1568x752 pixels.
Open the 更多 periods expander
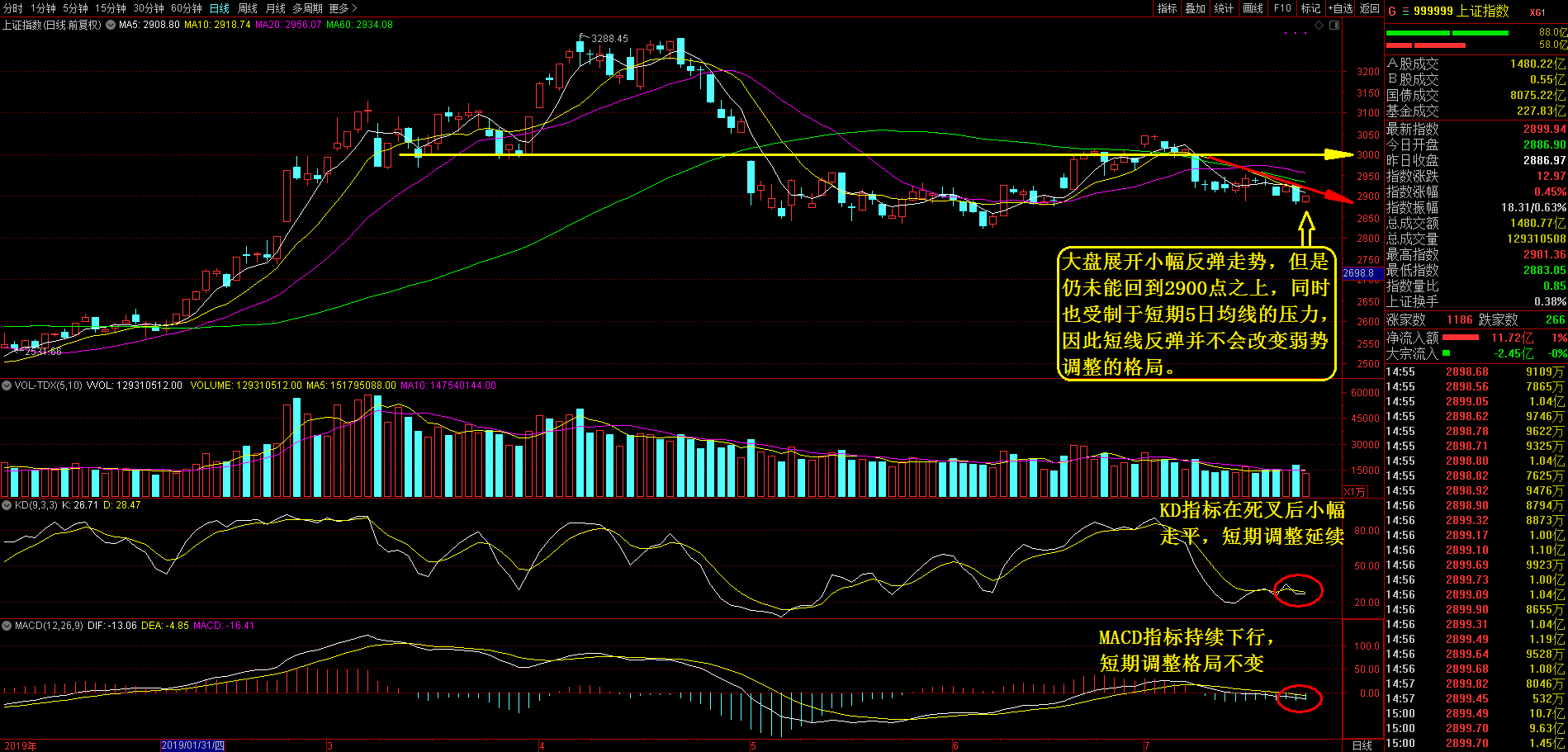tap(343, 8)
